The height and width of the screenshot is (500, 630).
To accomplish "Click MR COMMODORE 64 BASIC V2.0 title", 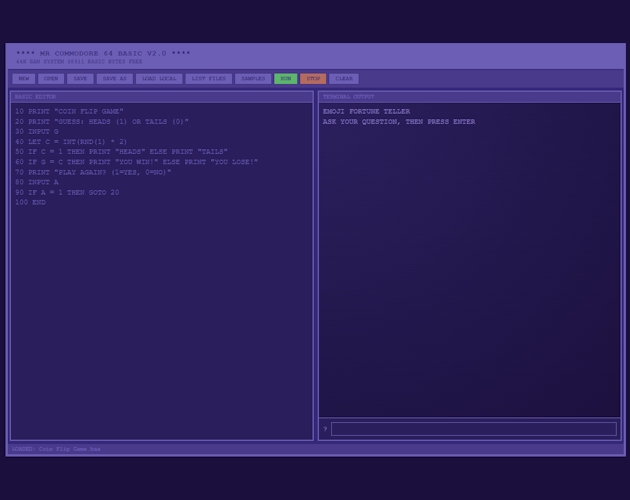I will coord(103,53).
